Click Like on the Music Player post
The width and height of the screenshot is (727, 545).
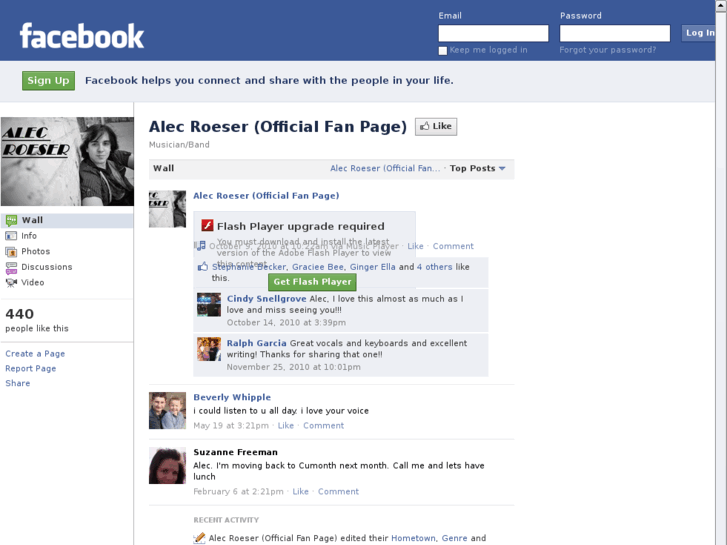click(x=415, y=246)
